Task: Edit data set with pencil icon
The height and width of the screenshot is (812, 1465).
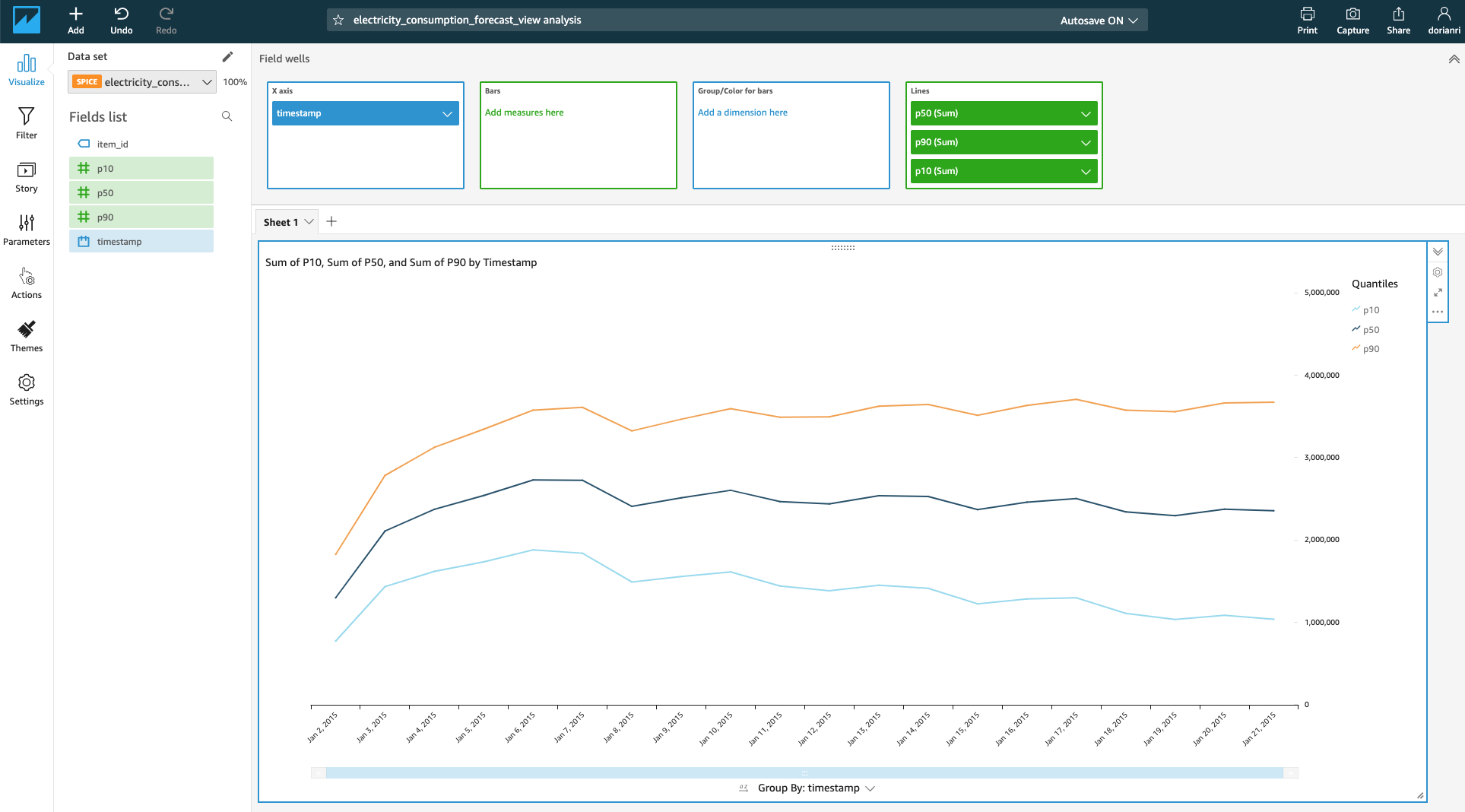Action: click(227, 56)
